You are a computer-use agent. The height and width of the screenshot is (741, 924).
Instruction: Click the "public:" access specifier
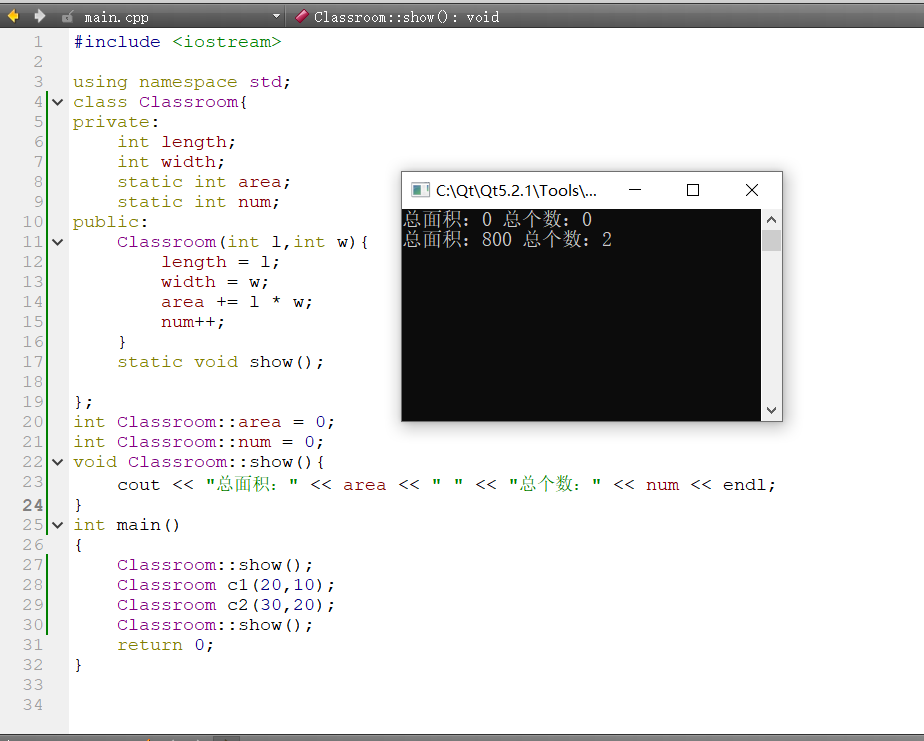[110, 222]
